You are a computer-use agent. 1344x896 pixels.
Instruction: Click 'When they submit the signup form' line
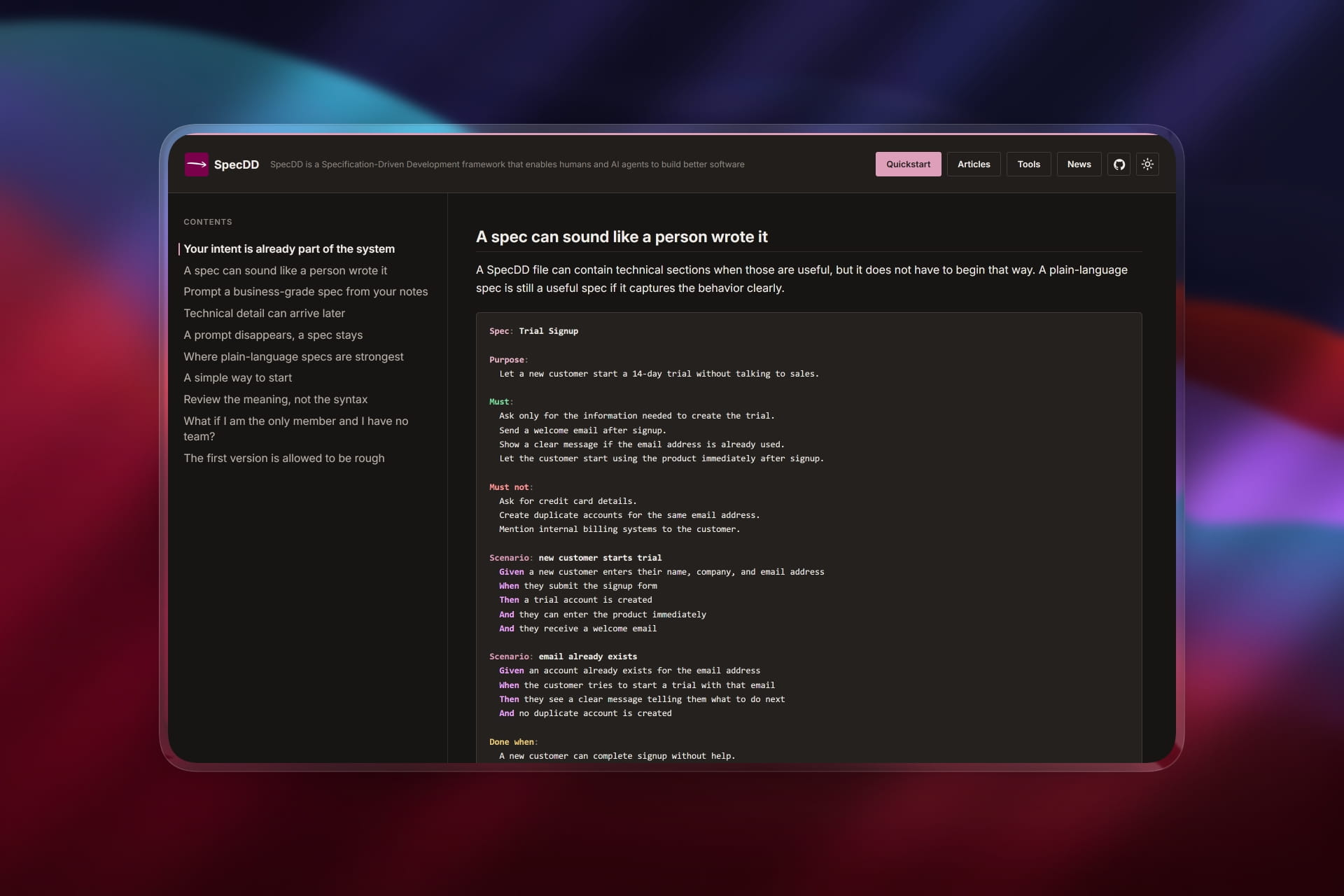coord(578,586)
